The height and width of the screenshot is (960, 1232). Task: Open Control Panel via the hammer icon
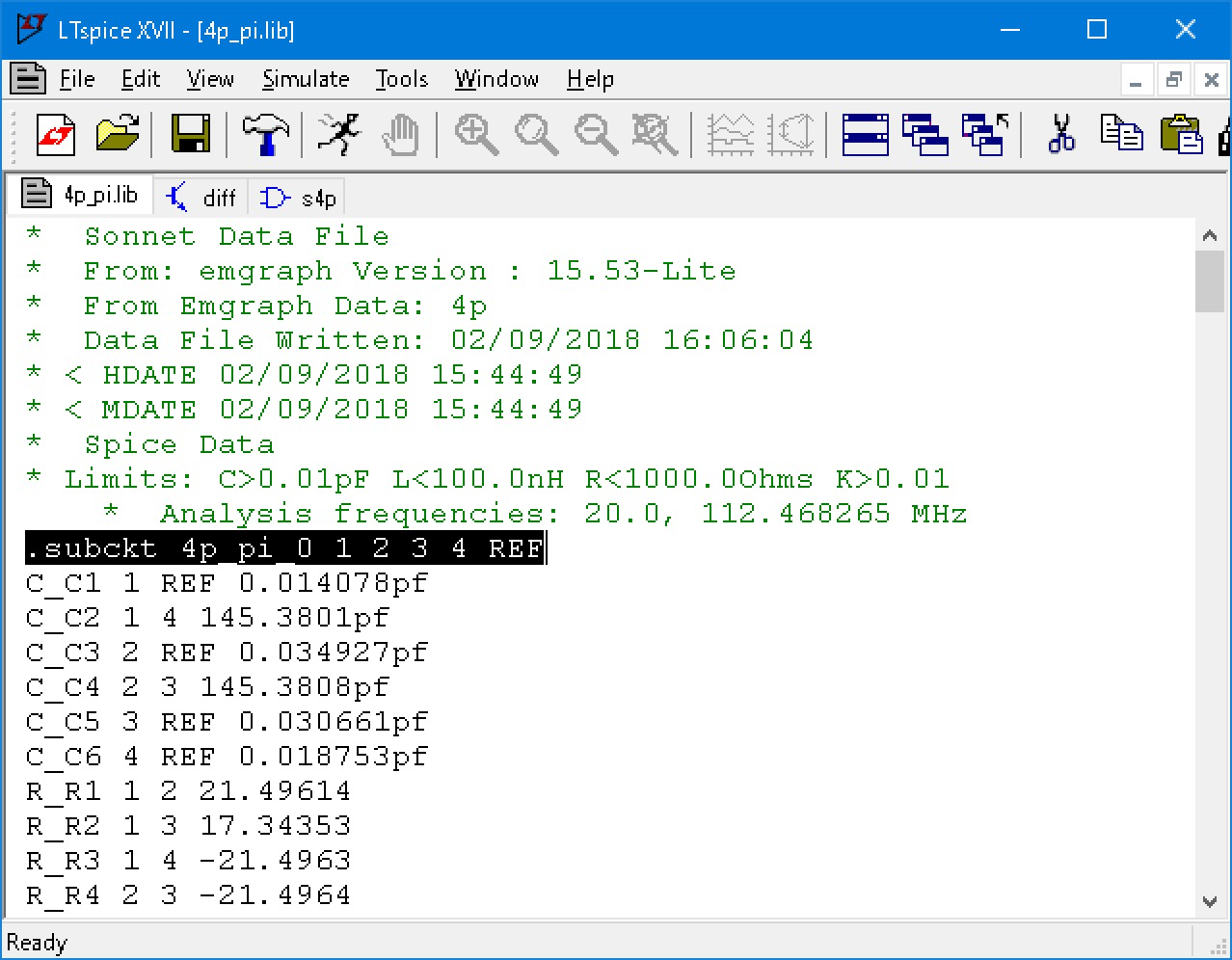[x=265, y=134]
